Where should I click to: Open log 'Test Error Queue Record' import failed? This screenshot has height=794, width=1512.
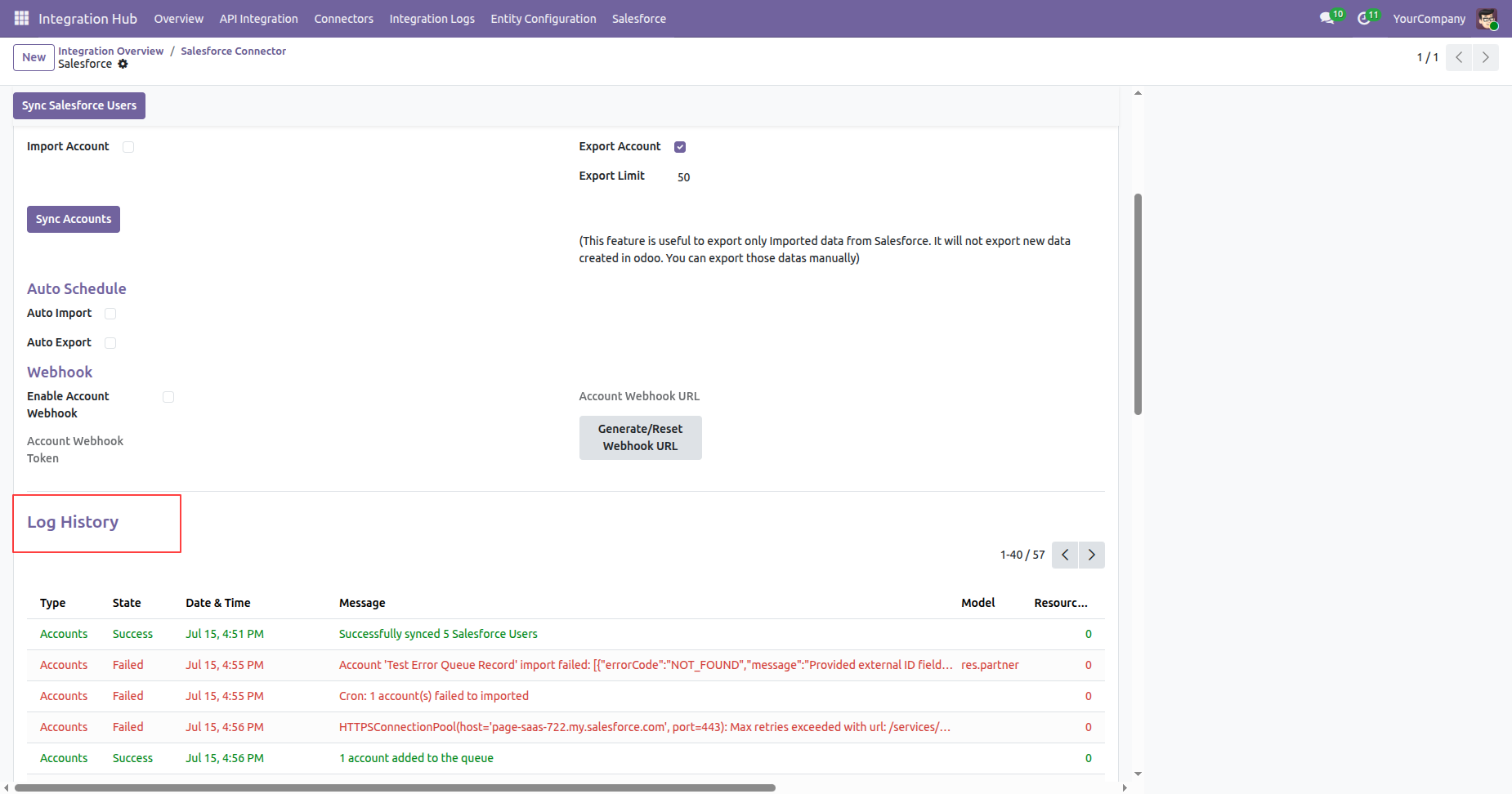[566, 665]
